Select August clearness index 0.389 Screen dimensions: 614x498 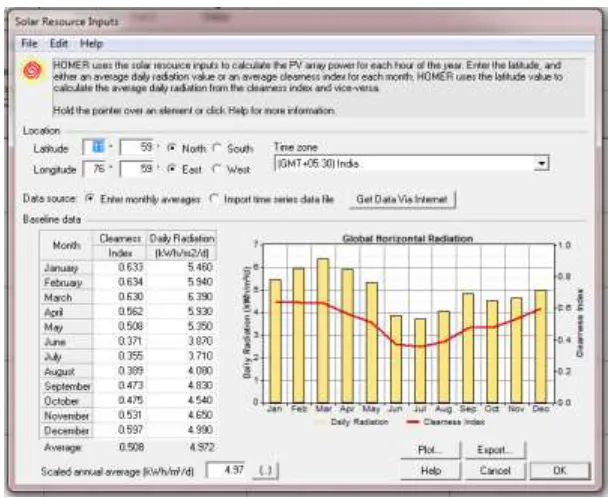pos(119,371)
